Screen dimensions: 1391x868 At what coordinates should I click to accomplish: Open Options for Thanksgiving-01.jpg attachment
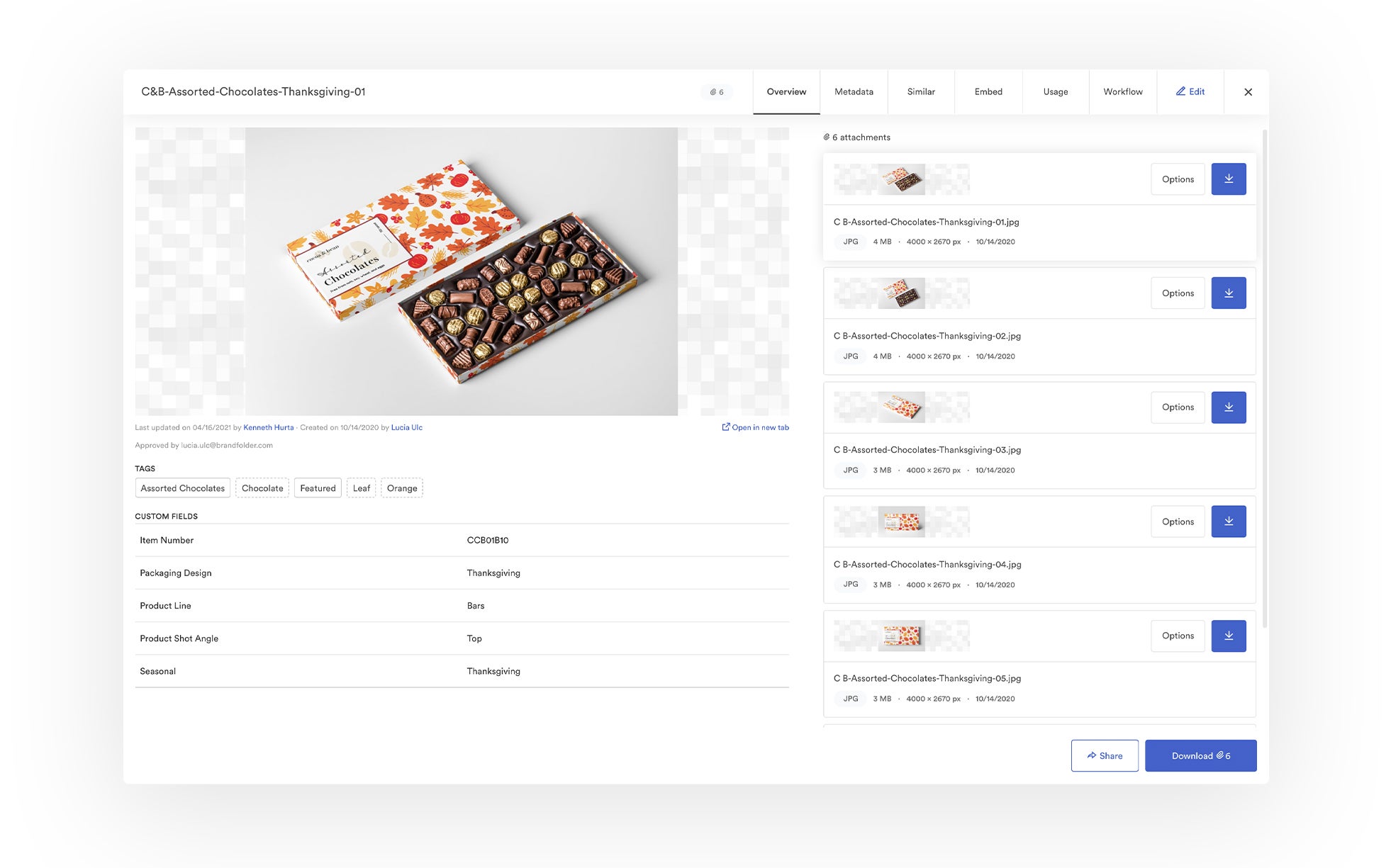[1178, 179]
